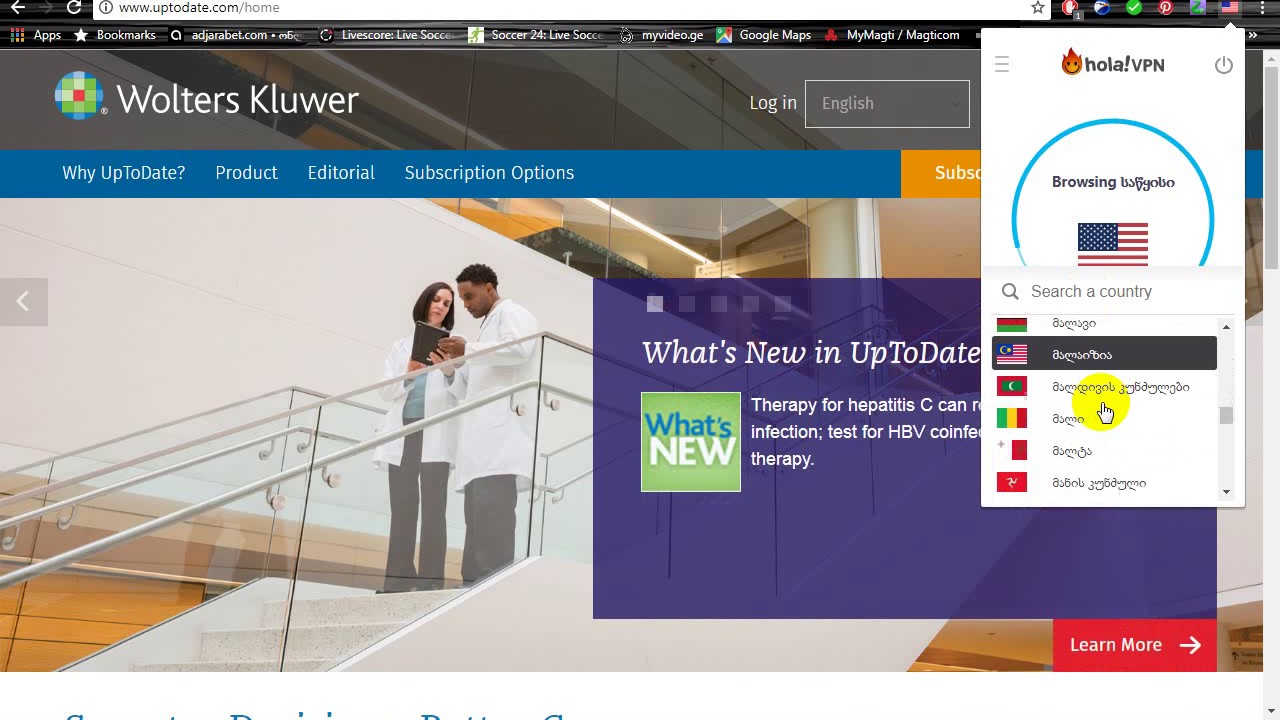Go back using the browser back arrow
1280x720 pixels.
point(17,7)
